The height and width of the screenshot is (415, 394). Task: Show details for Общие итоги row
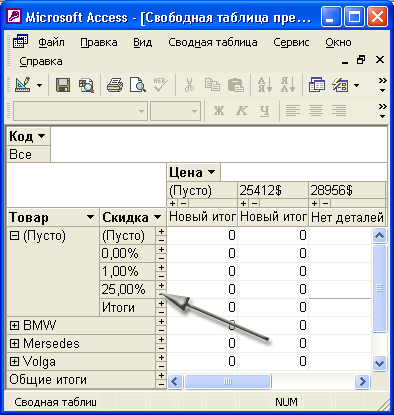(x=161, y=376)
